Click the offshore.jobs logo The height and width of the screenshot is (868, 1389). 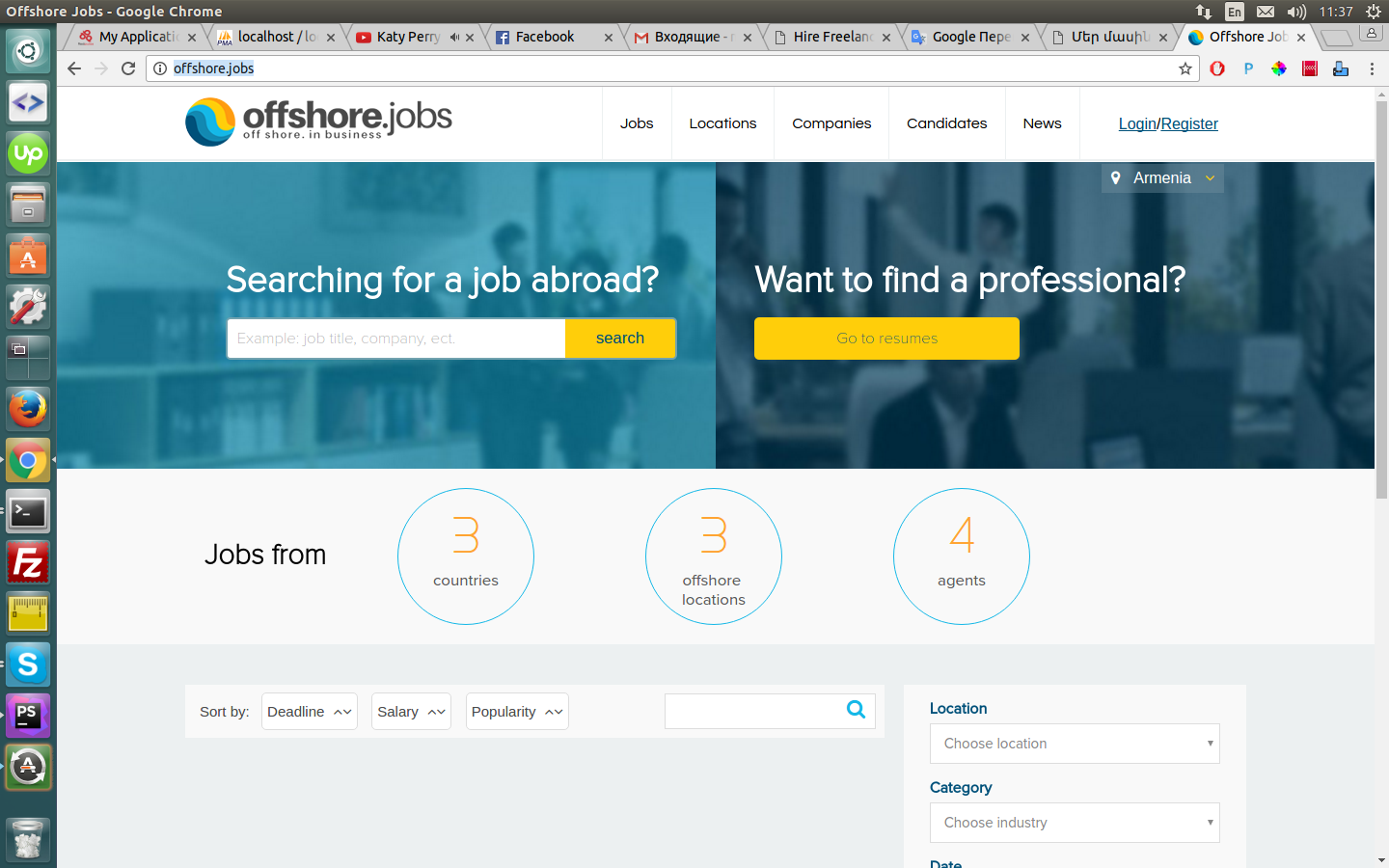318,122
